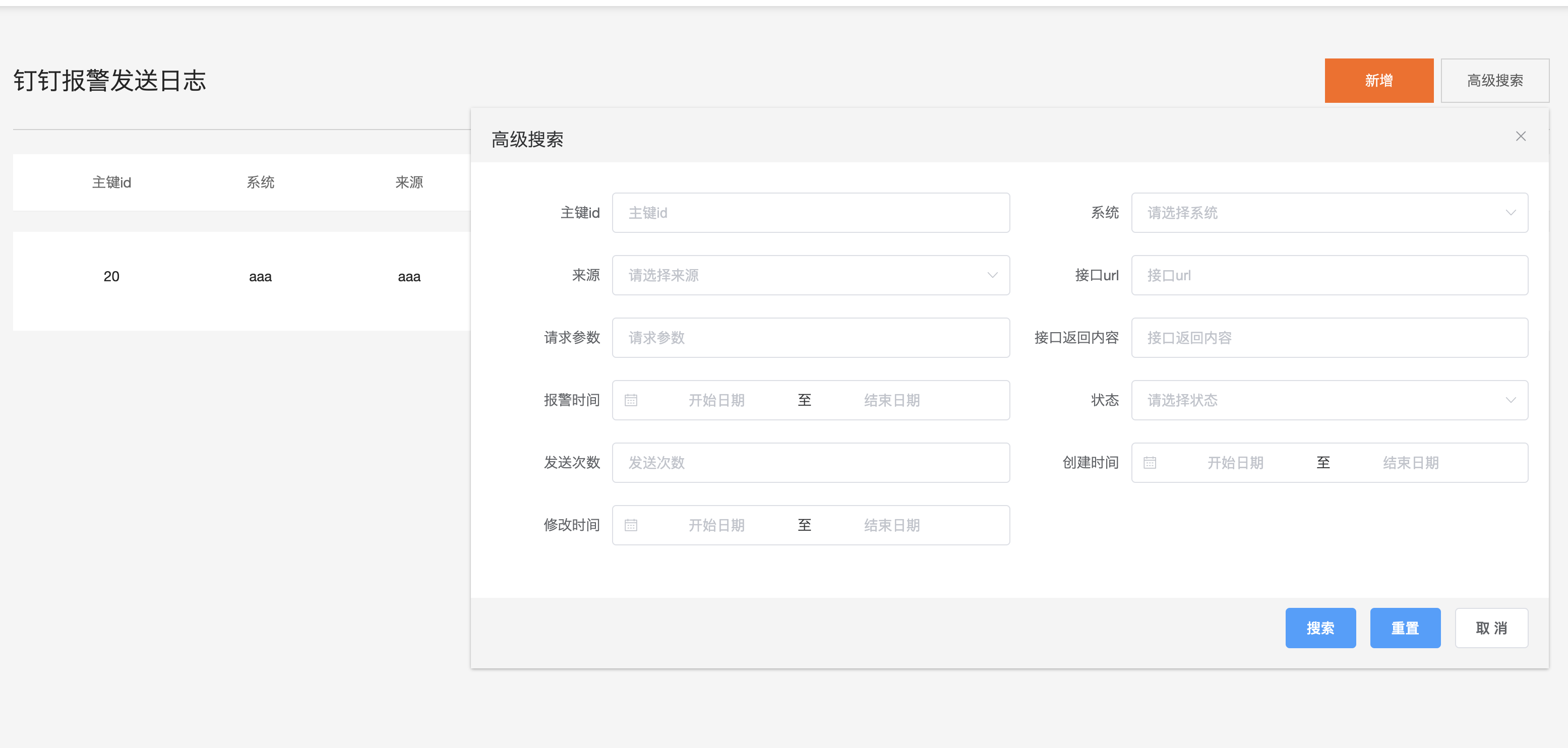
Task: Select 结束日期 in 创建时间 range
Action: tap(1410, 463)
